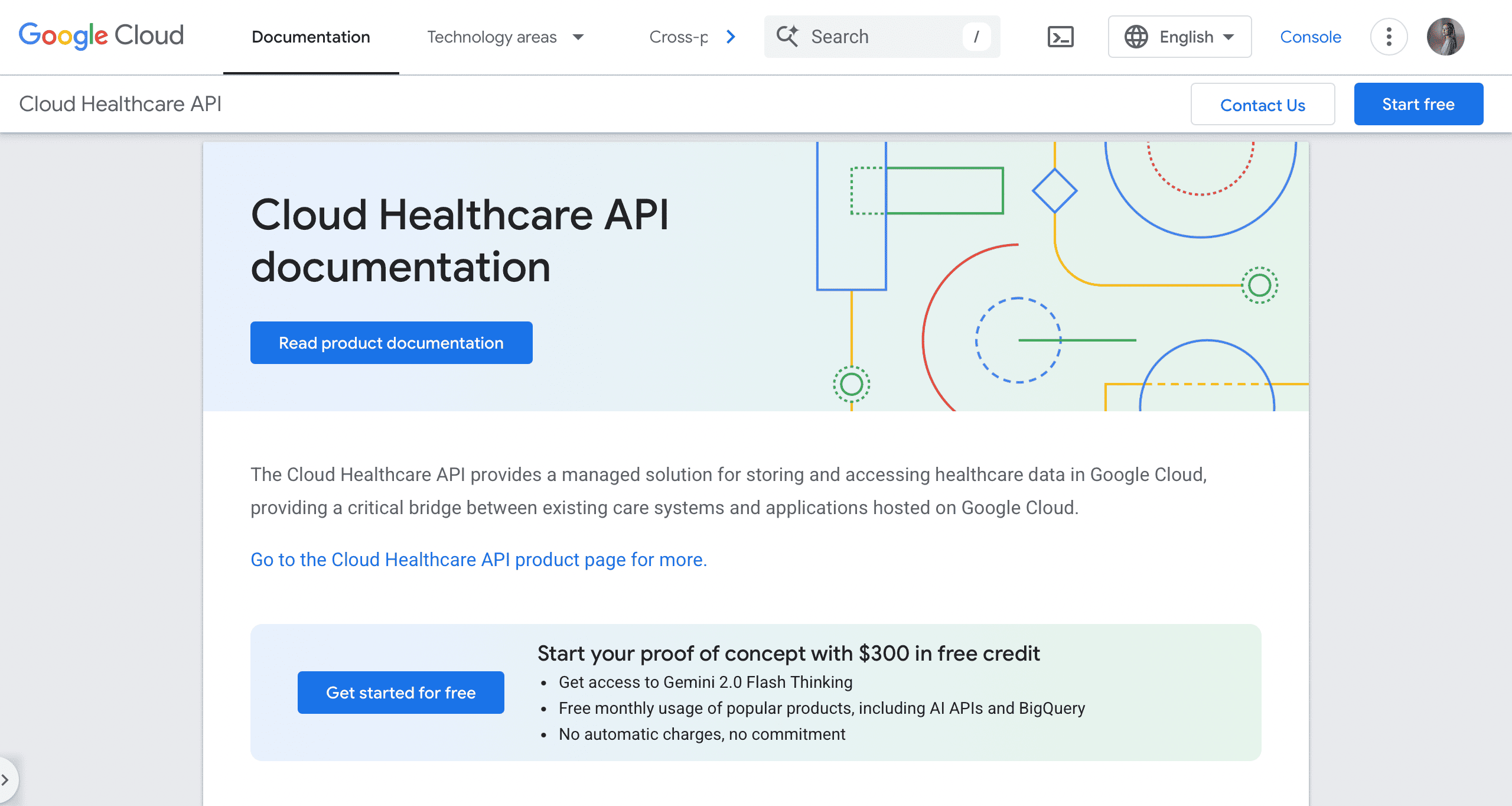Focus the Search input field
The width and height of the screenshot is (1512, 806).
880,37
